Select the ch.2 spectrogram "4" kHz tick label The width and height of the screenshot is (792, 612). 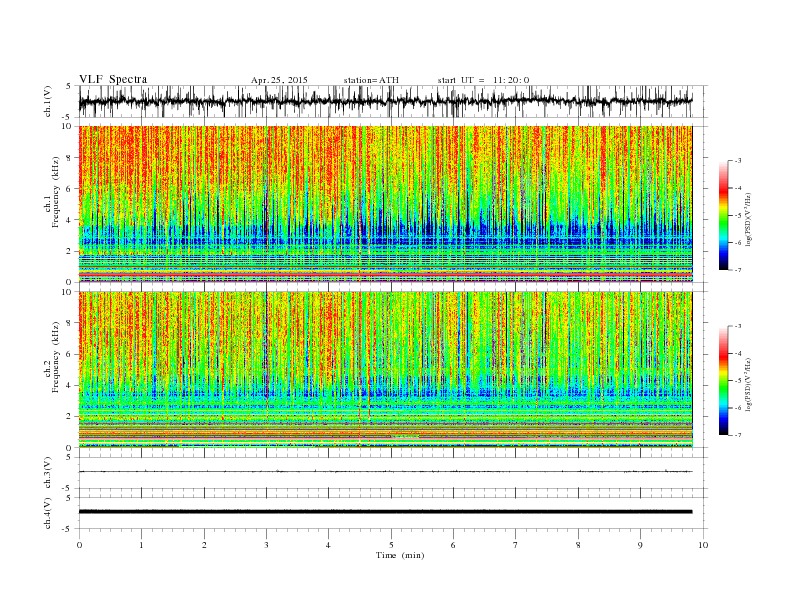tap(70, 386)
